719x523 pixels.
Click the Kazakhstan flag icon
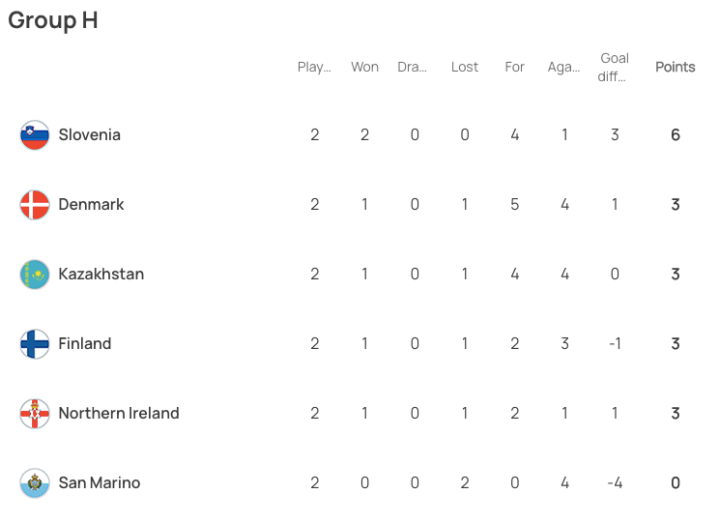(x=35, y=274)
